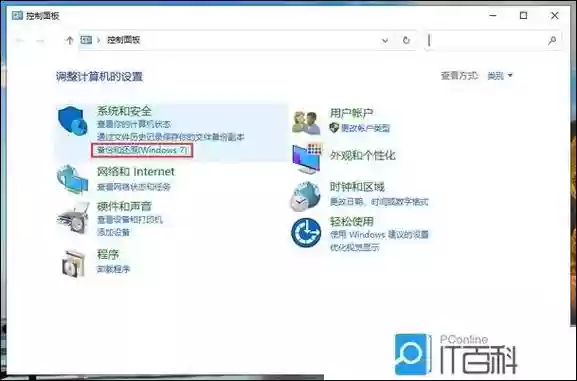Click the Control Panel title bar icon
Image resolution: width=577 pixels, height=381 pixels.
coord(17,15)
